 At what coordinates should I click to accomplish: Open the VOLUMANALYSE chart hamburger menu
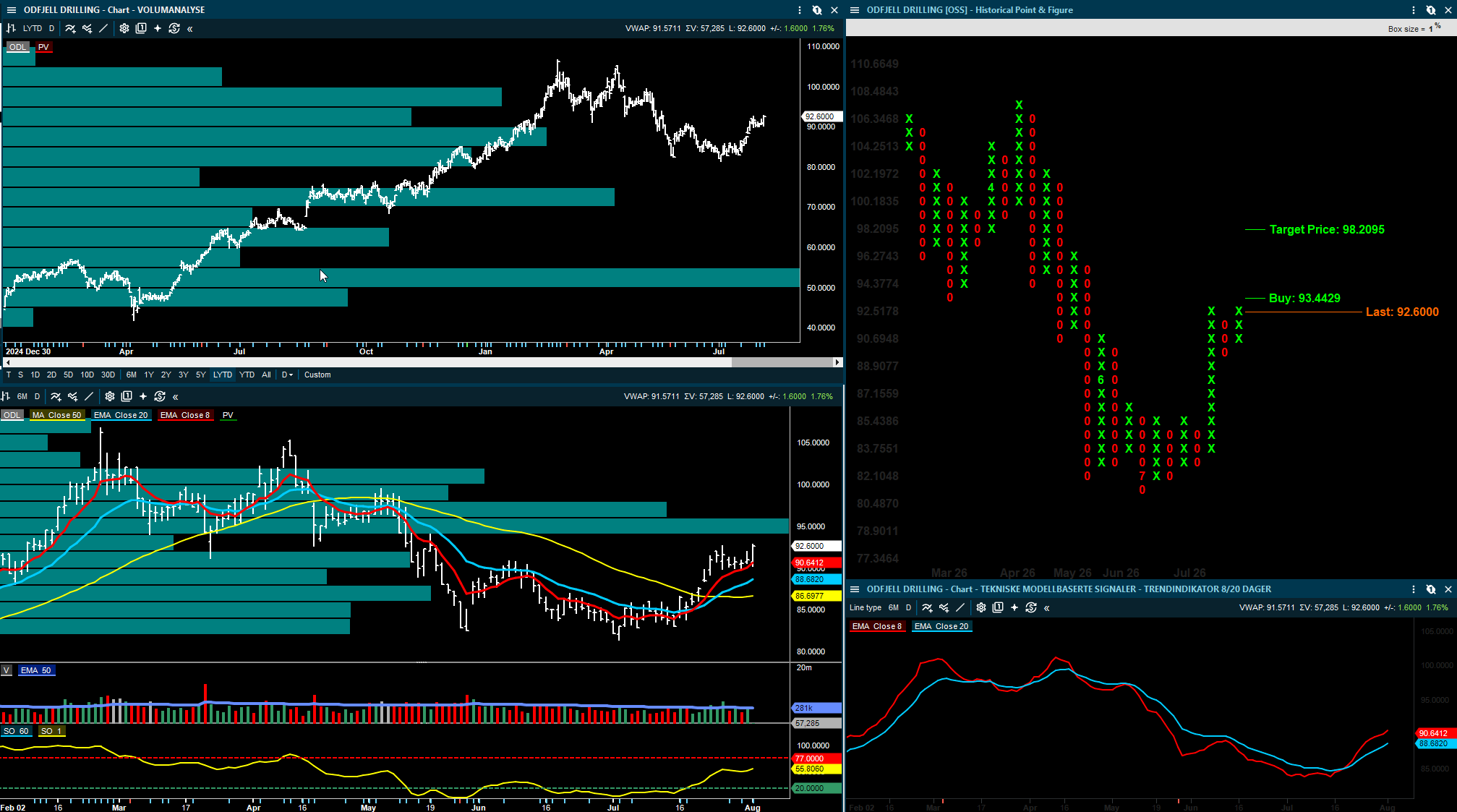pyautogui.click(x=11, y=10)
